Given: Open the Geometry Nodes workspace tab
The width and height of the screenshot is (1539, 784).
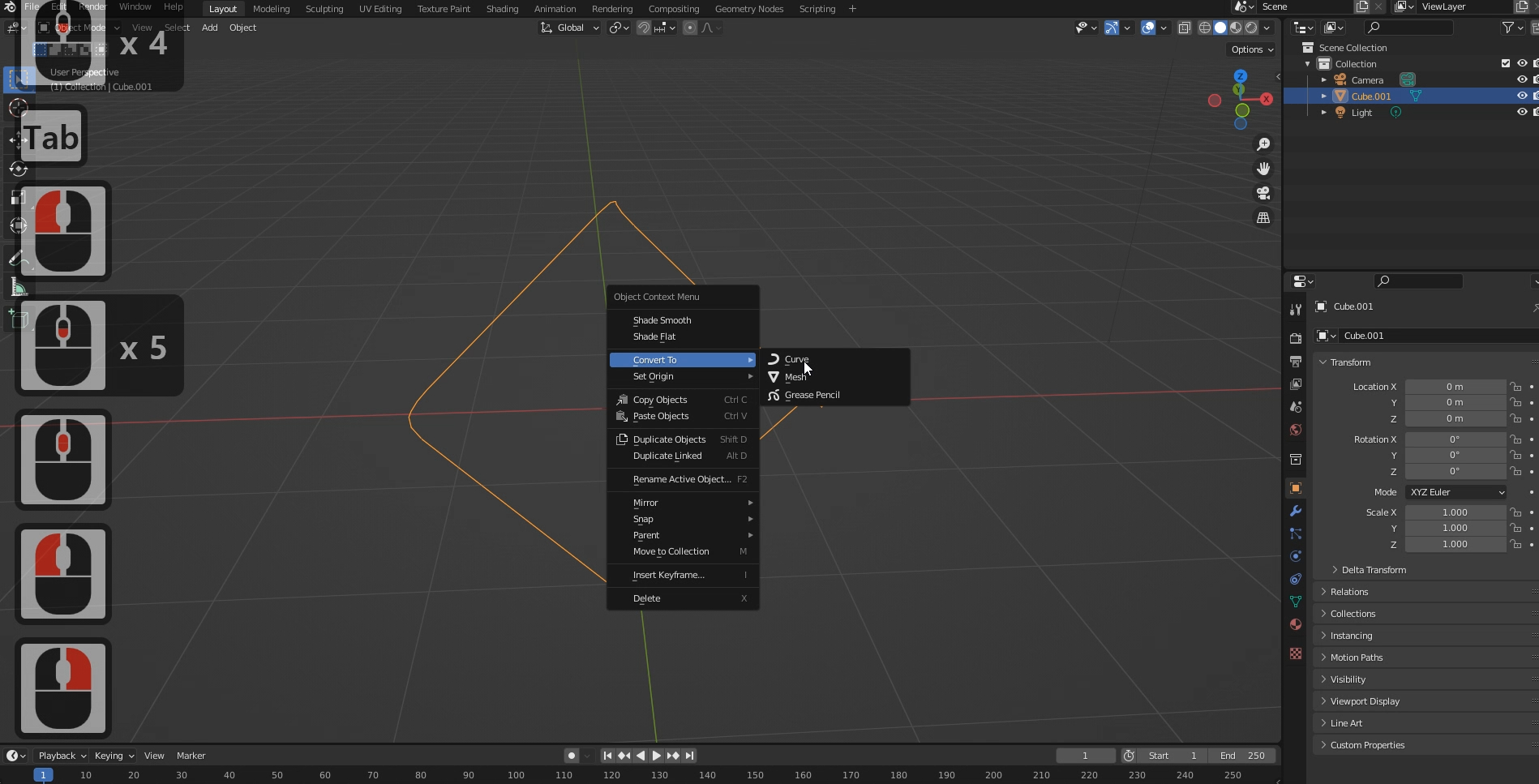Looking at the screenshot, I should coord(748,9).
